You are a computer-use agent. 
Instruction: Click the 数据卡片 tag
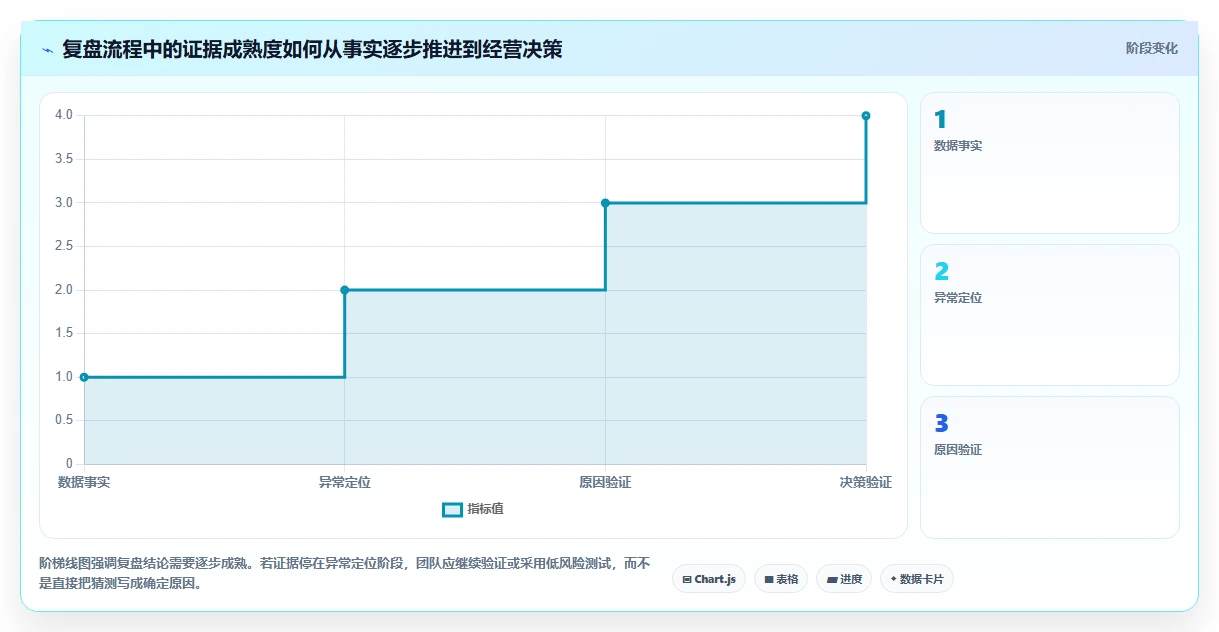click(916, 579)
